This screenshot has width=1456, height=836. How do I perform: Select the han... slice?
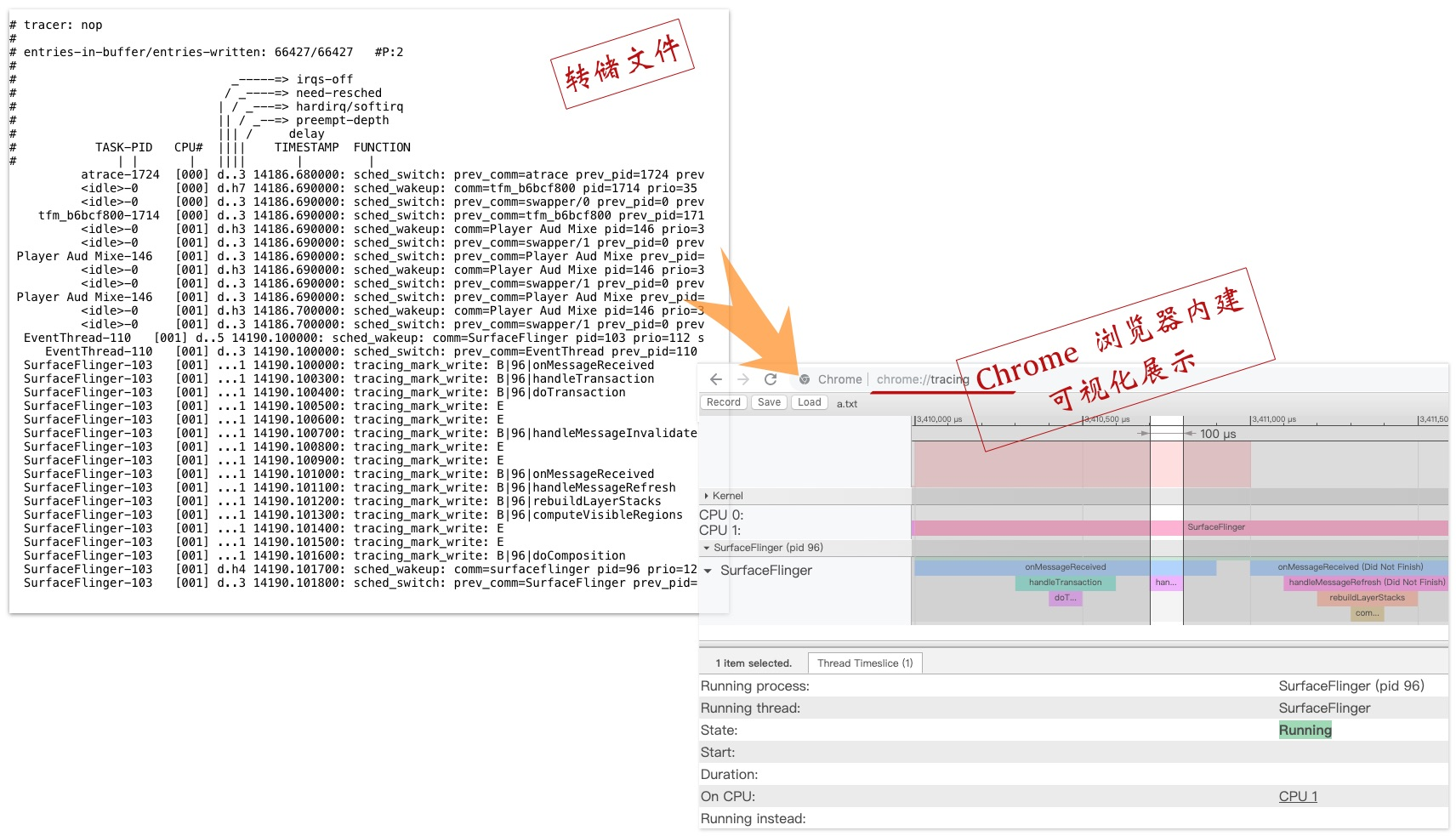click(x=1166, y=583)
